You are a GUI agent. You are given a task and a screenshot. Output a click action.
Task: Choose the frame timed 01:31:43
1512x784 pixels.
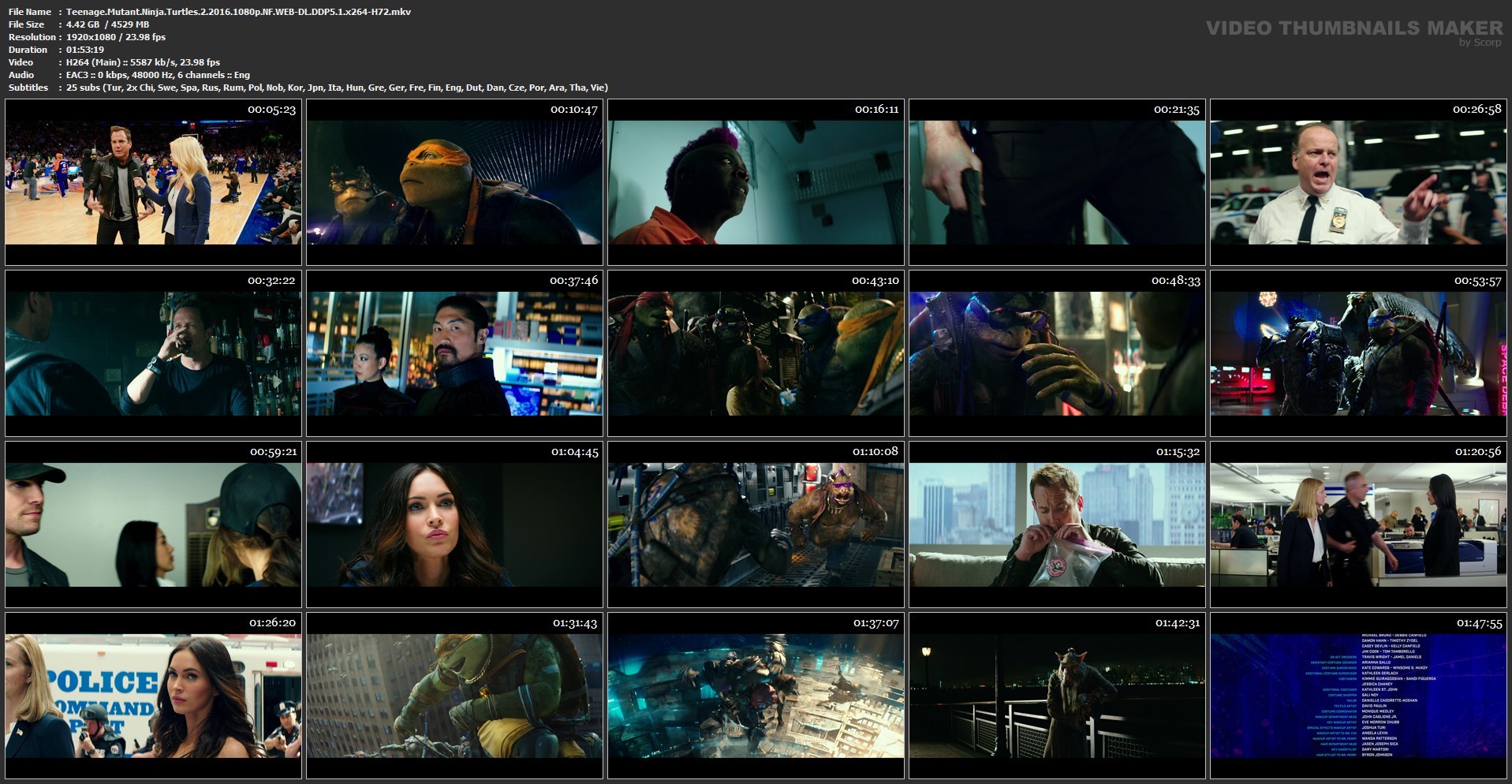coord(454,696)
